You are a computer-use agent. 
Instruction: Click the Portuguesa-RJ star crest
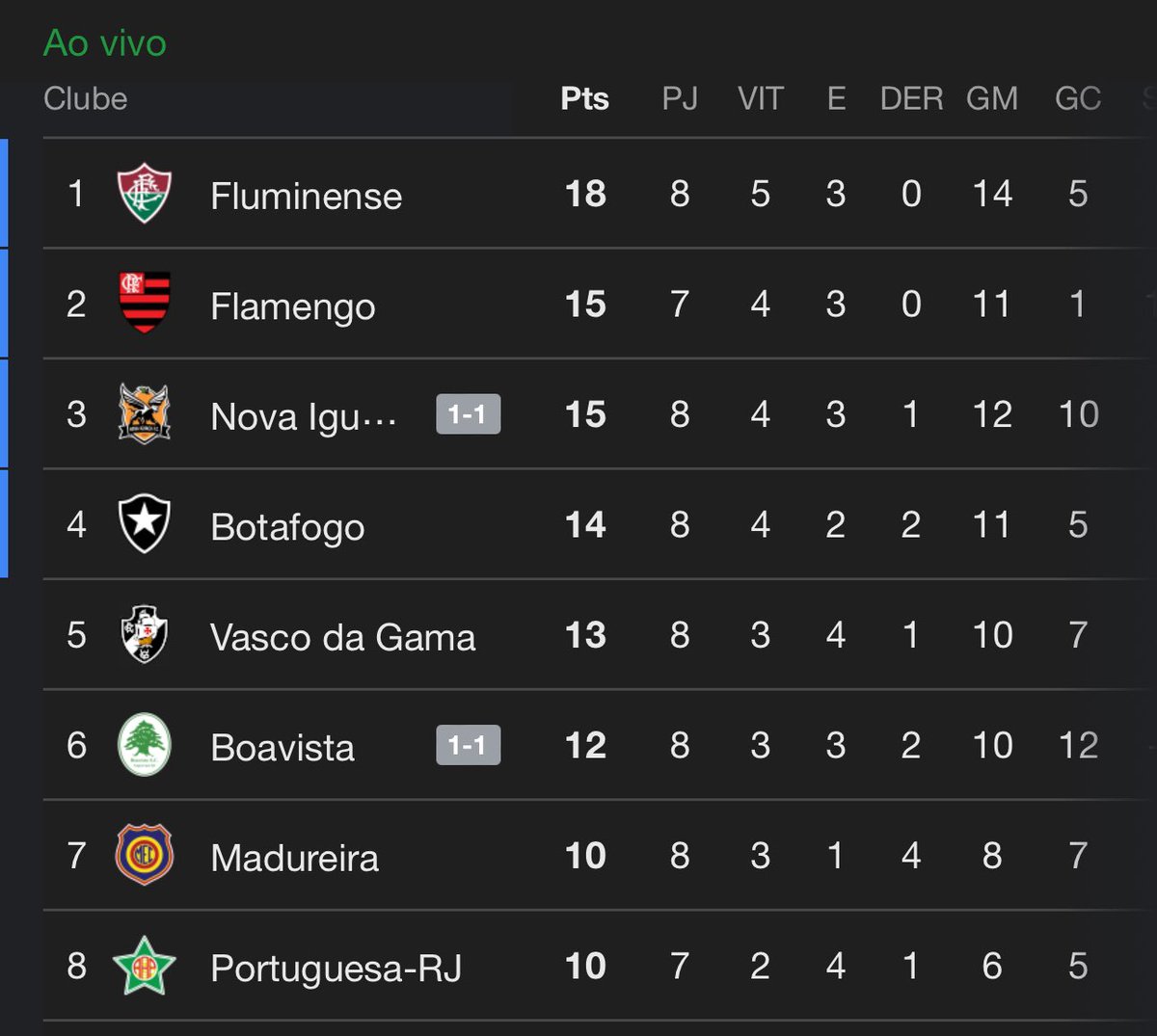click(144, 966)
